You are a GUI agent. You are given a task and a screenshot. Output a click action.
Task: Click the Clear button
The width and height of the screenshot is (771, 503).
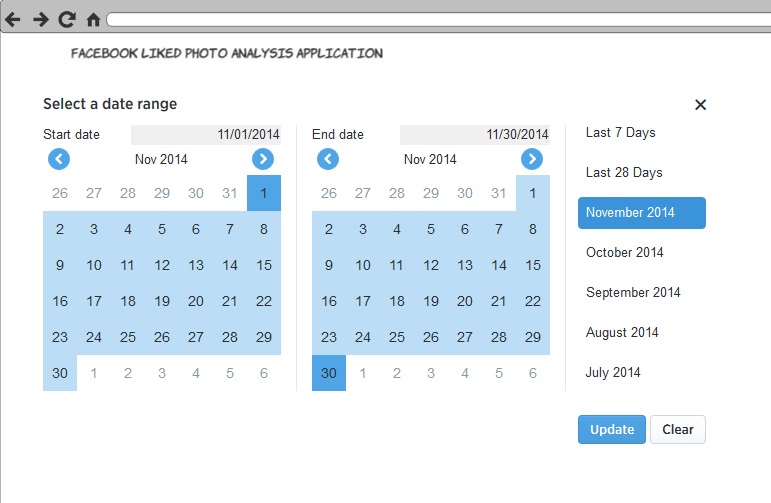coord(678,429)
